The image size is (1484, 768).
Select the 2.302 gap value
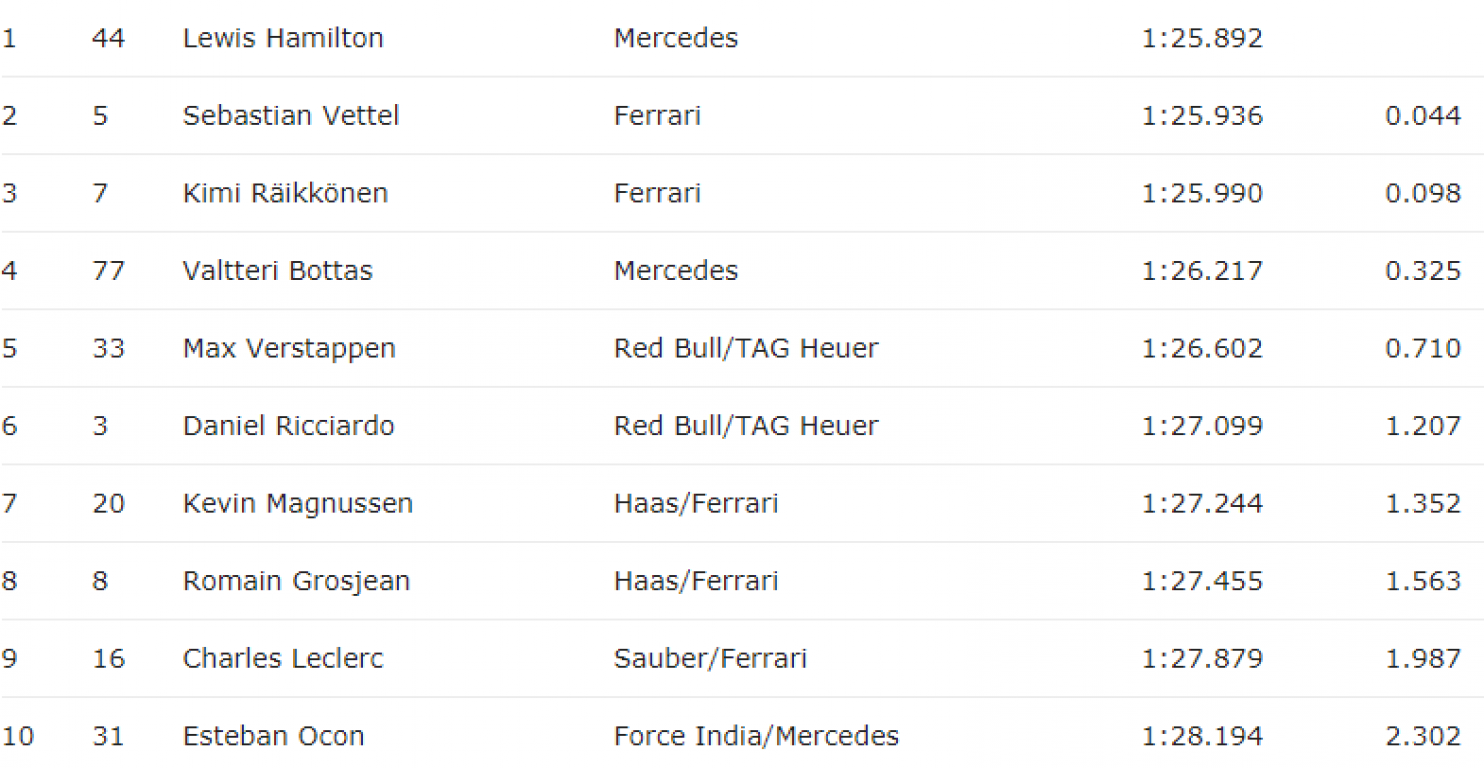click(x=1423, y=737)
